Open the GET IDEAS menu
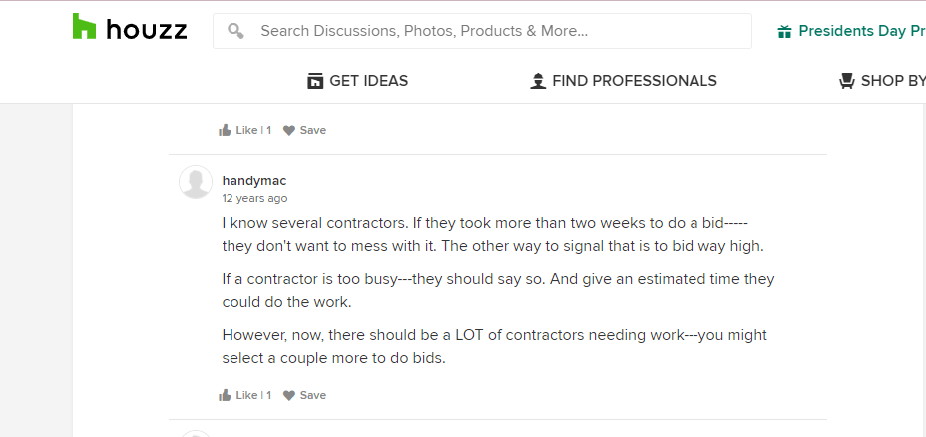The image size is (926, 437). pos(358,81)
